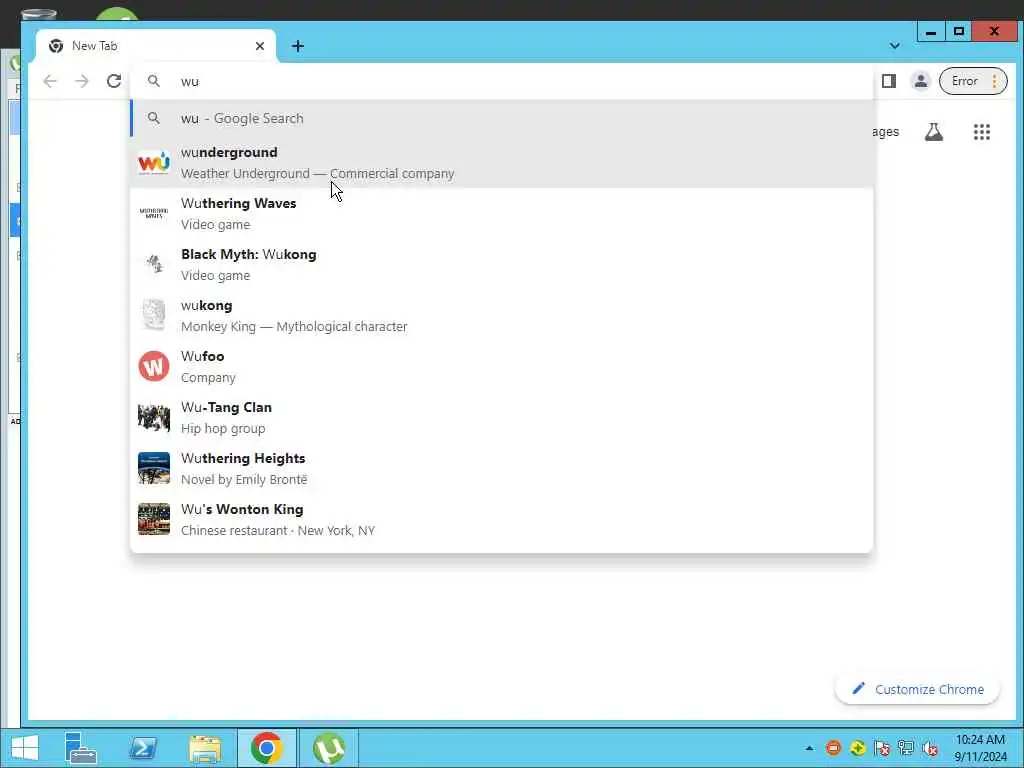Screen dimensions: 1024x768
Task: Open the profile avatar icon
Action: tap(921, 81)
